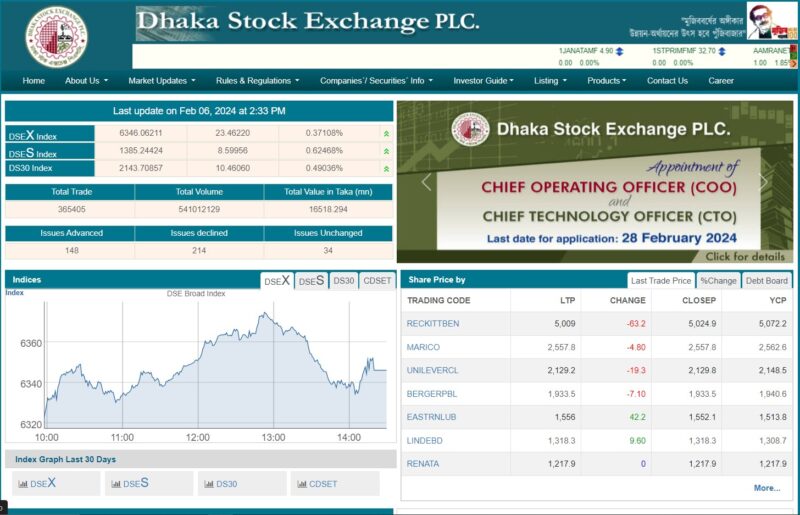Go to the previous banner slide arrow

tap(426, 182)
